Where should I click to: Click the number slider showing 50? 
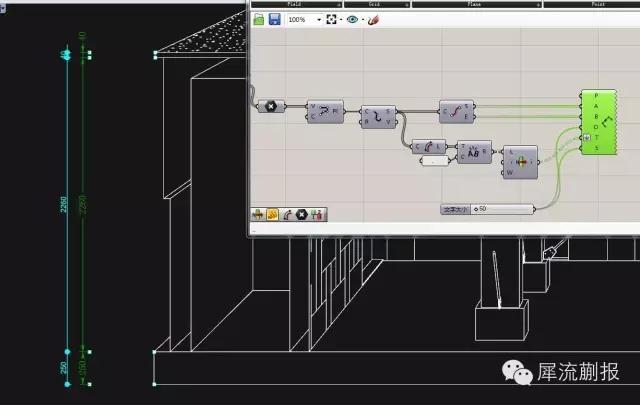[x=487, y=209]
